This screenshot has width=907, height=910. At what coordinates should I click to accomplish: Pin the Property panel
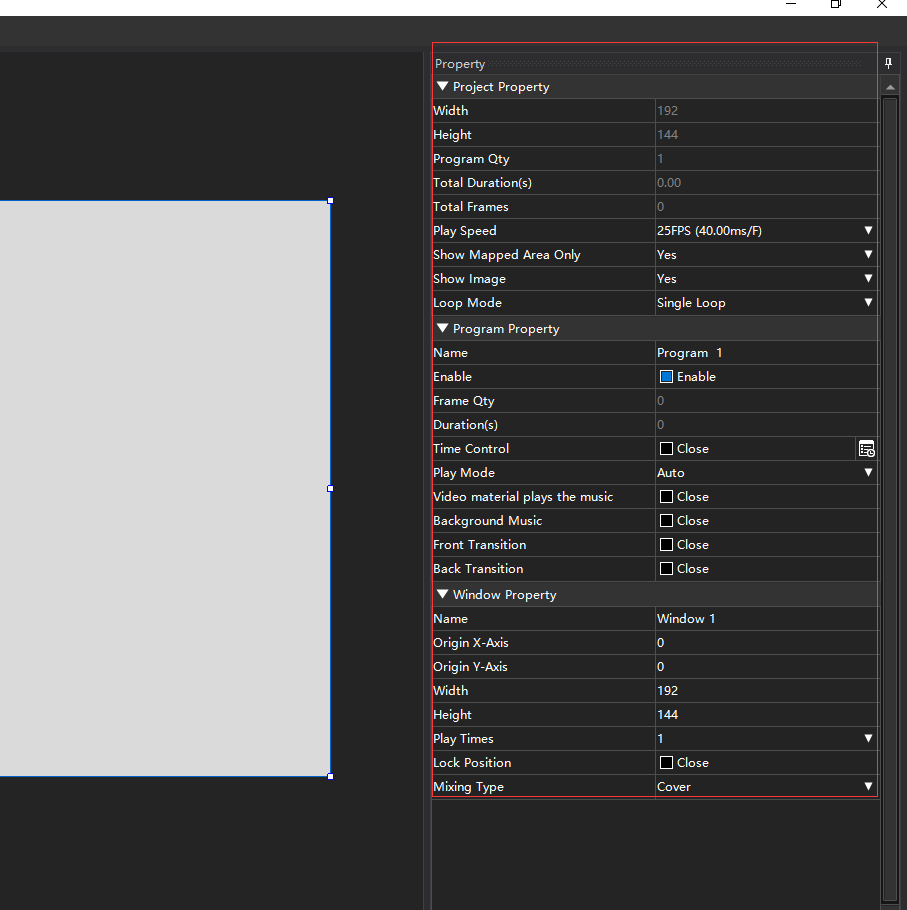tap(888, 63)
